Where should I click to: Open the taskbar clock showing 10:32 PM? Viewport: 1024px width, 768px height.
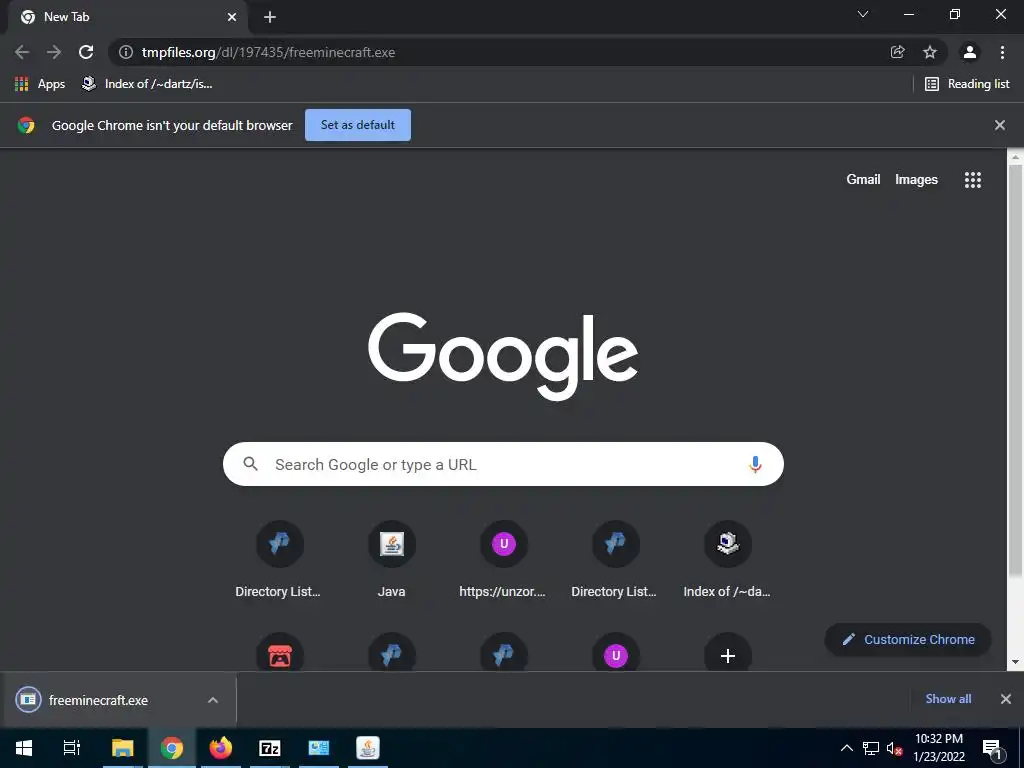939,748
